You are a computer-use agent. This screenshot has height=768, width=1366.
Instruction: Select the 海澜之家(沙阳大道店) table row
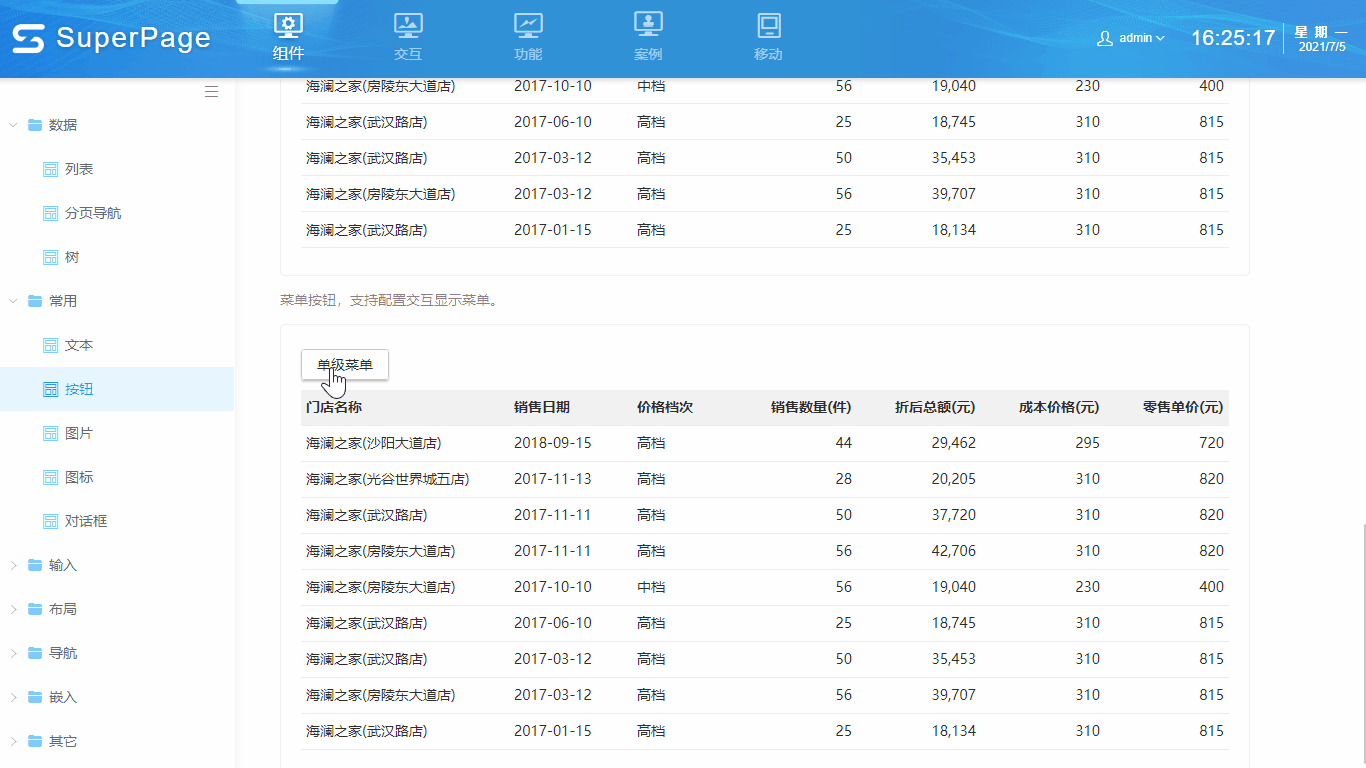pos(373,443)
